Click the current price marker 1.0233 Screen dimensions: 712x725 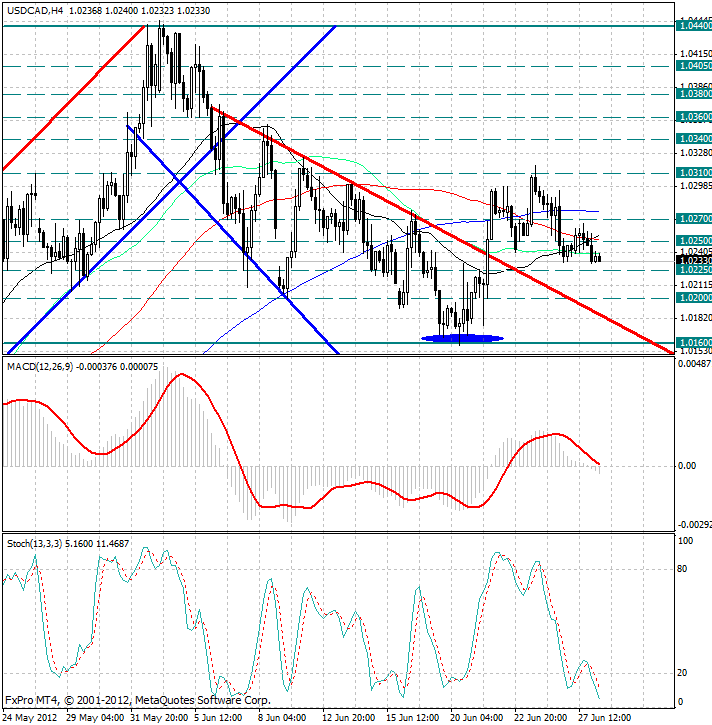point(694,261)
